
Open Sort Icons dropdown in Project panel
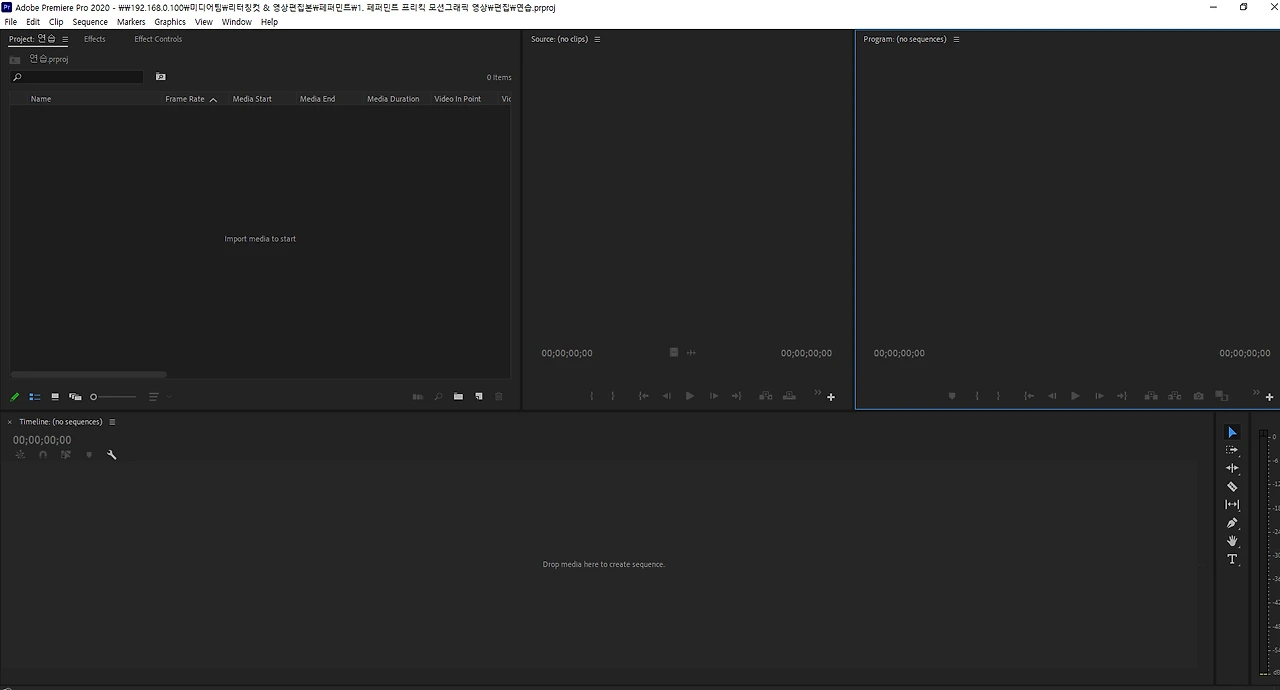160,397
